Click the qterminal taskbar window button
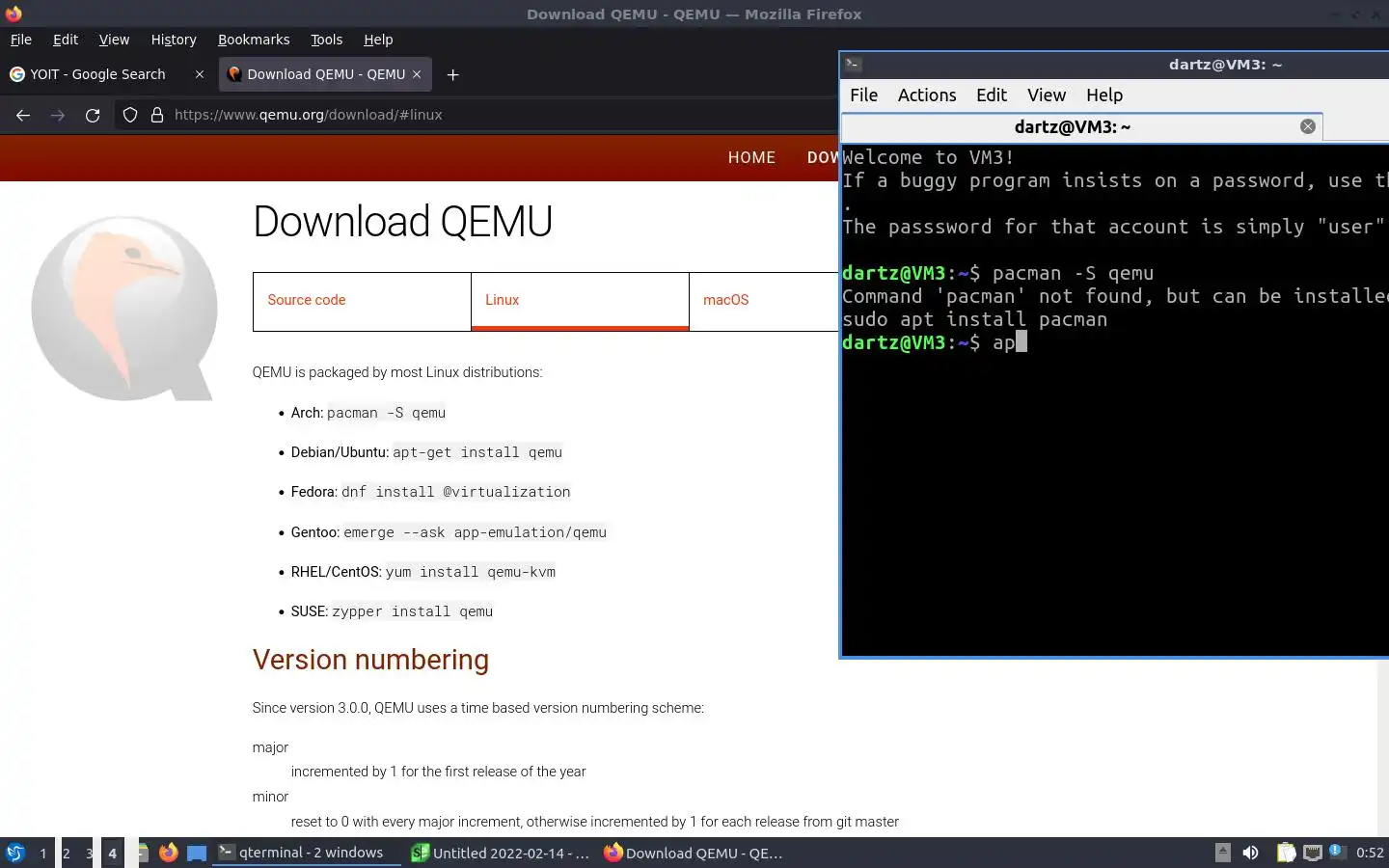The width and height of the screenshot is (1389, 868). [307, 853]
